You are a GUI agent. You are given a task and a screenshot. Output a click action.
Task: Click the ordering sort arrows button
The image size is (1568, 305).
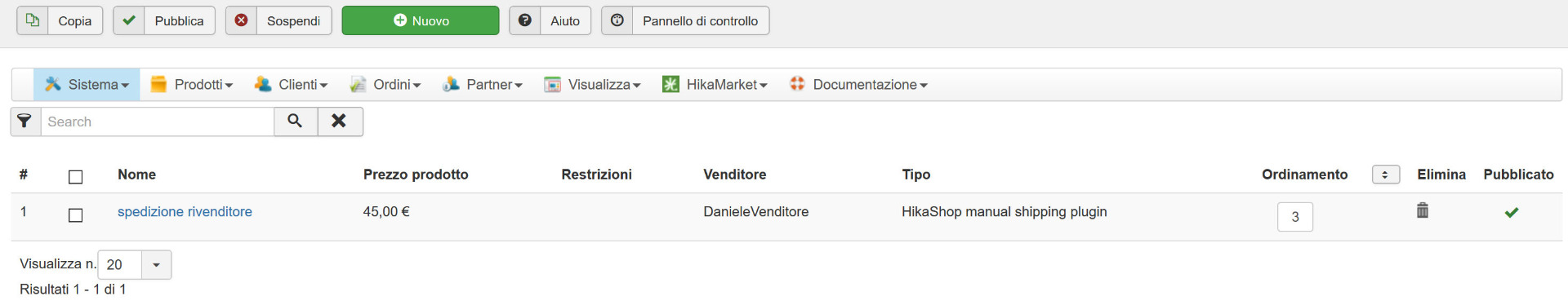[1386, 175]
